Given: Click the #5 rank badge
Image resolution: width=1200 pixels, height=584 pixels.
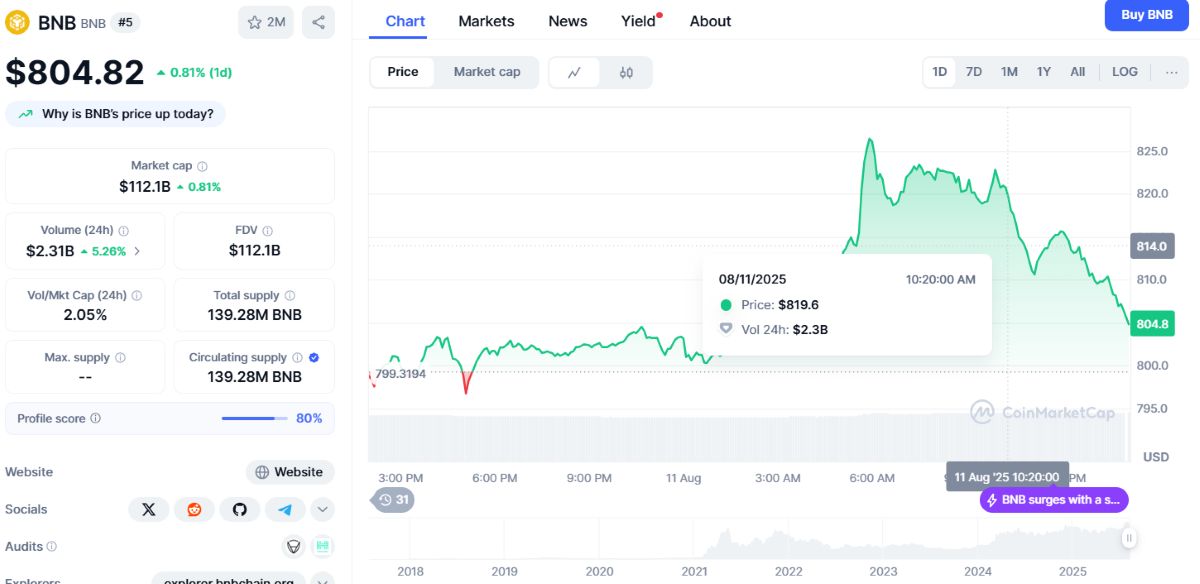Looking at the screenshot, I should coord(124,22).
